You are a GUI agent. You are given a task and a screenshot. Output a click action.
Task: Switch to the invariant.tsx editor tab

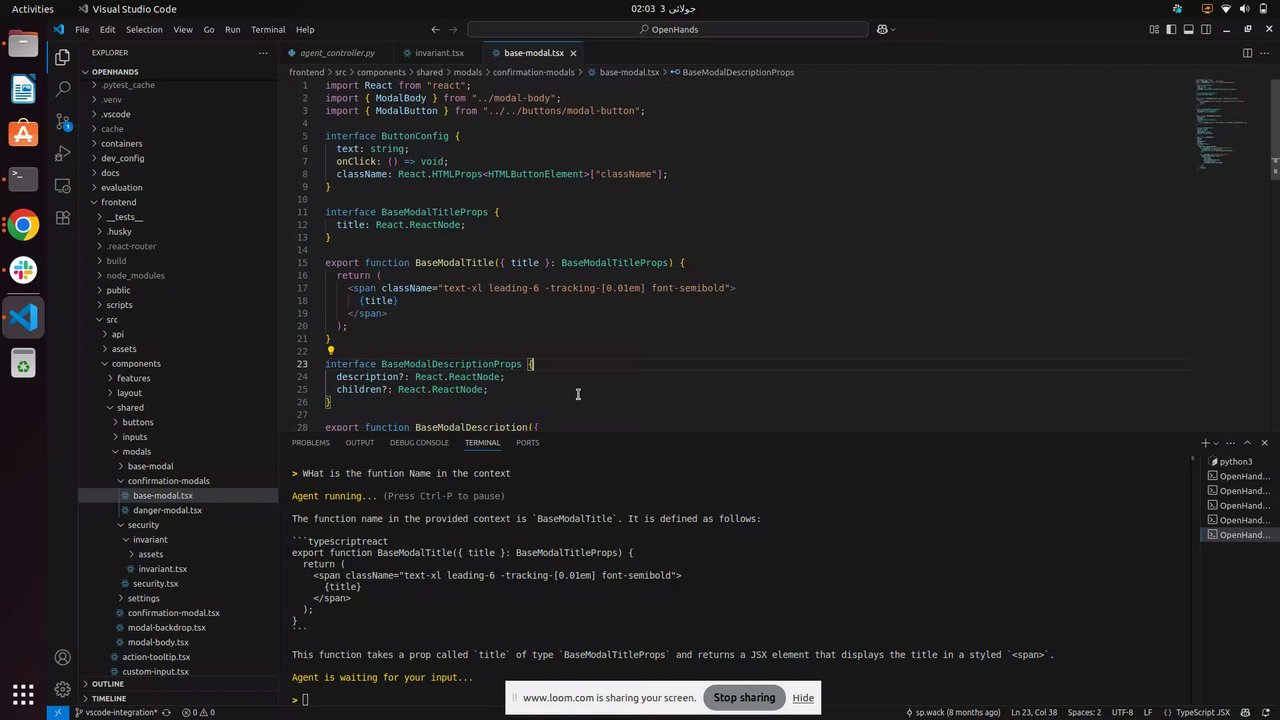[x=440, y=53]
